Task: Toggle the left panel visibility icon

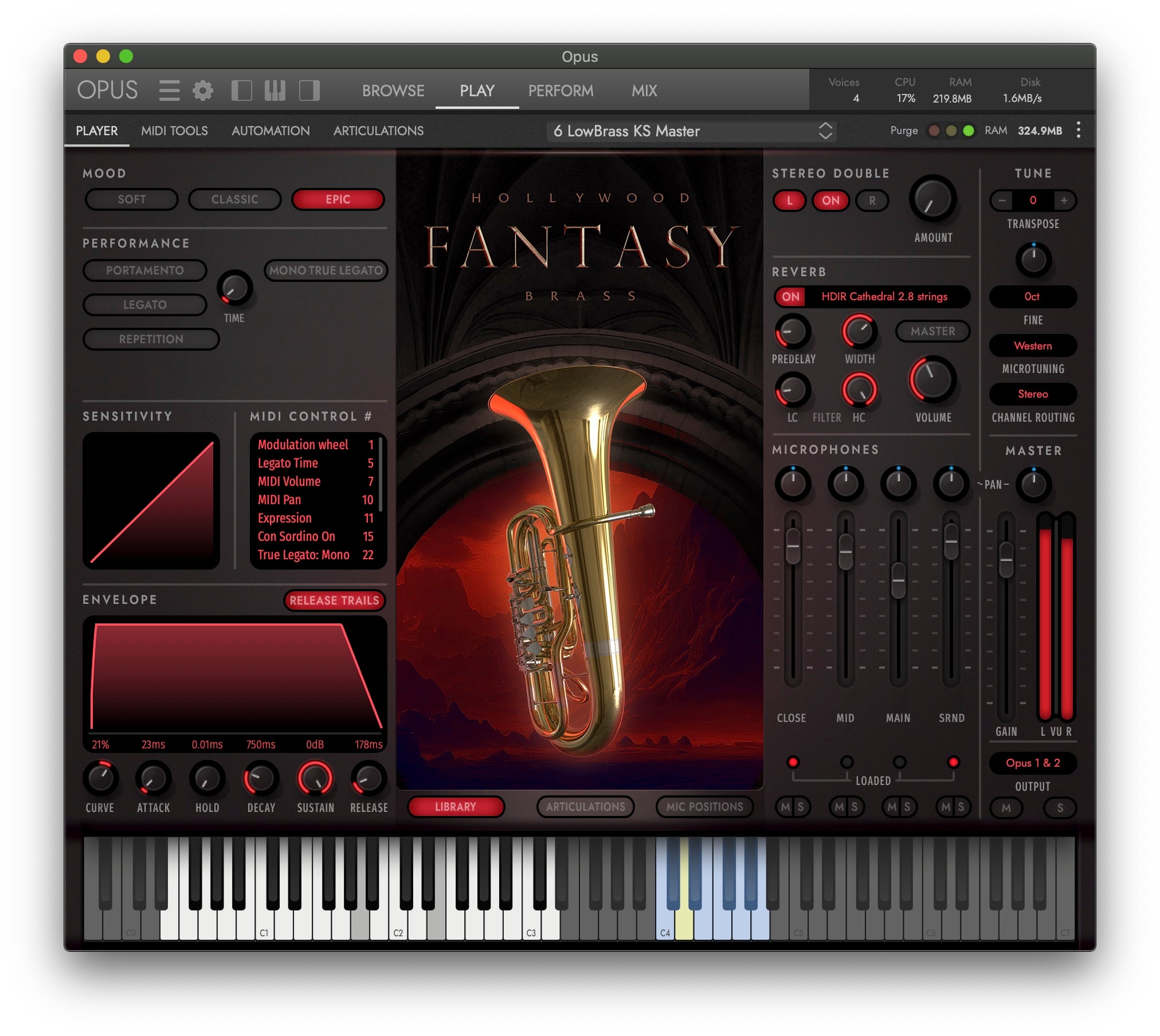Action: (x=242, y=91)
